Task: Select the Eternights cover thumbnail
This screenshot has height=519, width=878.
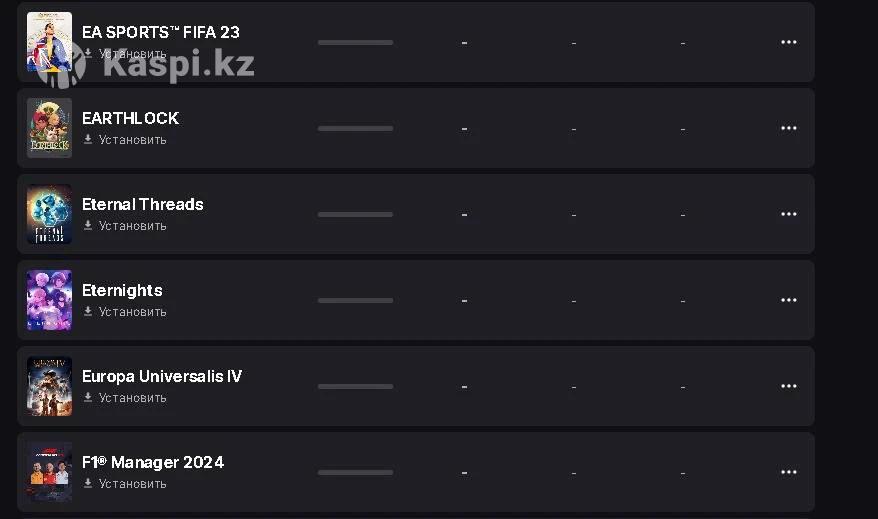Action: 49,300
